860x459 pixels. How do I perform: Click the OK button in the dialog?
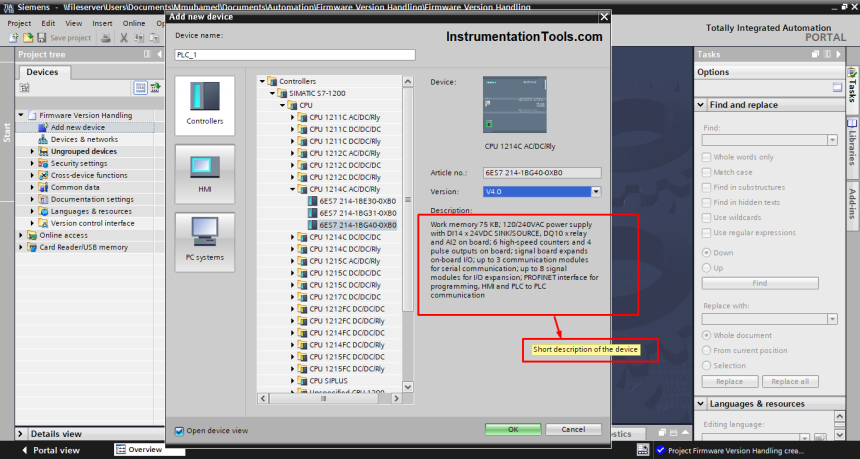[513, 429]
